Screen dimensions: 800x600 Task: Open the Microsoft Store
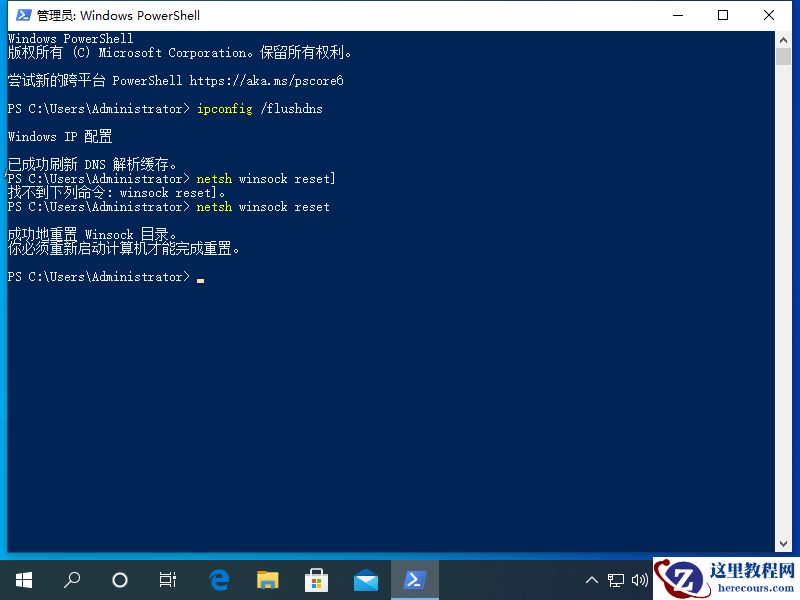pyautogui.click(x=316, y=580)
